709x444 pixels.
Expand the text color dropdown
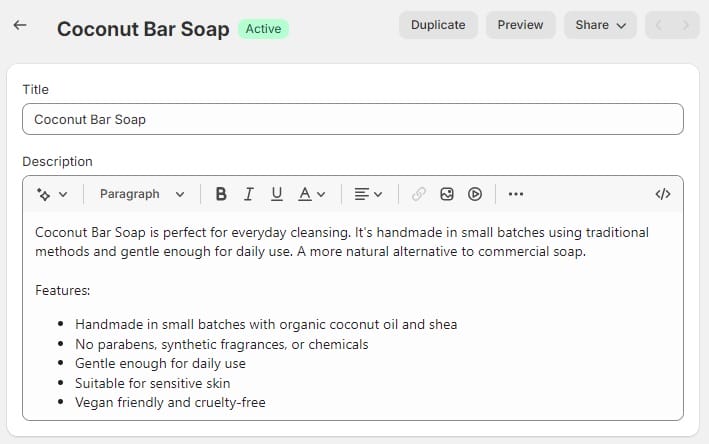pyautogui.click(x=312, y=194)
